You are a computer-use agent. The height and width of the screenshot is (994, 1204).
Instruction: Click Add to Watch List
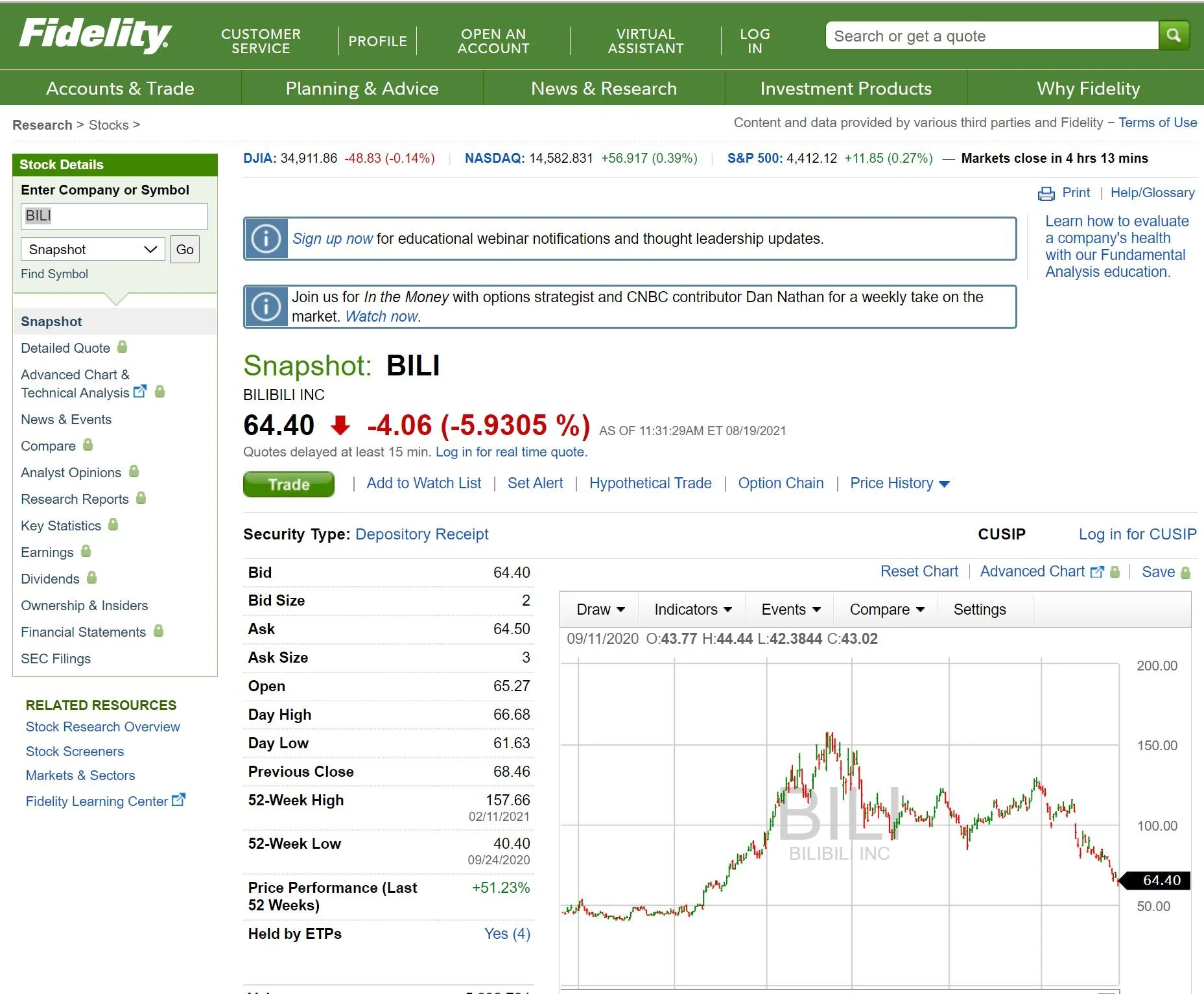(424, 483)
